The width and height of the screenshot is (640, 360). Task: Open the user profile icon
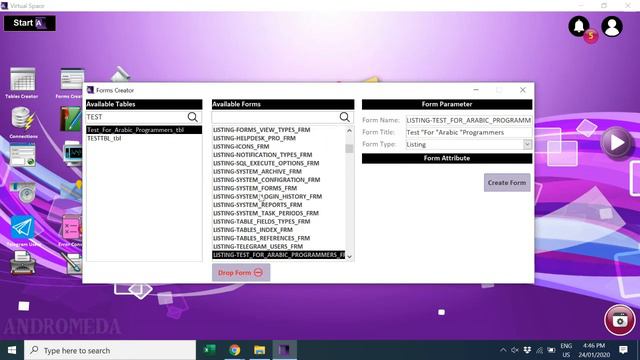coord(612,27)
